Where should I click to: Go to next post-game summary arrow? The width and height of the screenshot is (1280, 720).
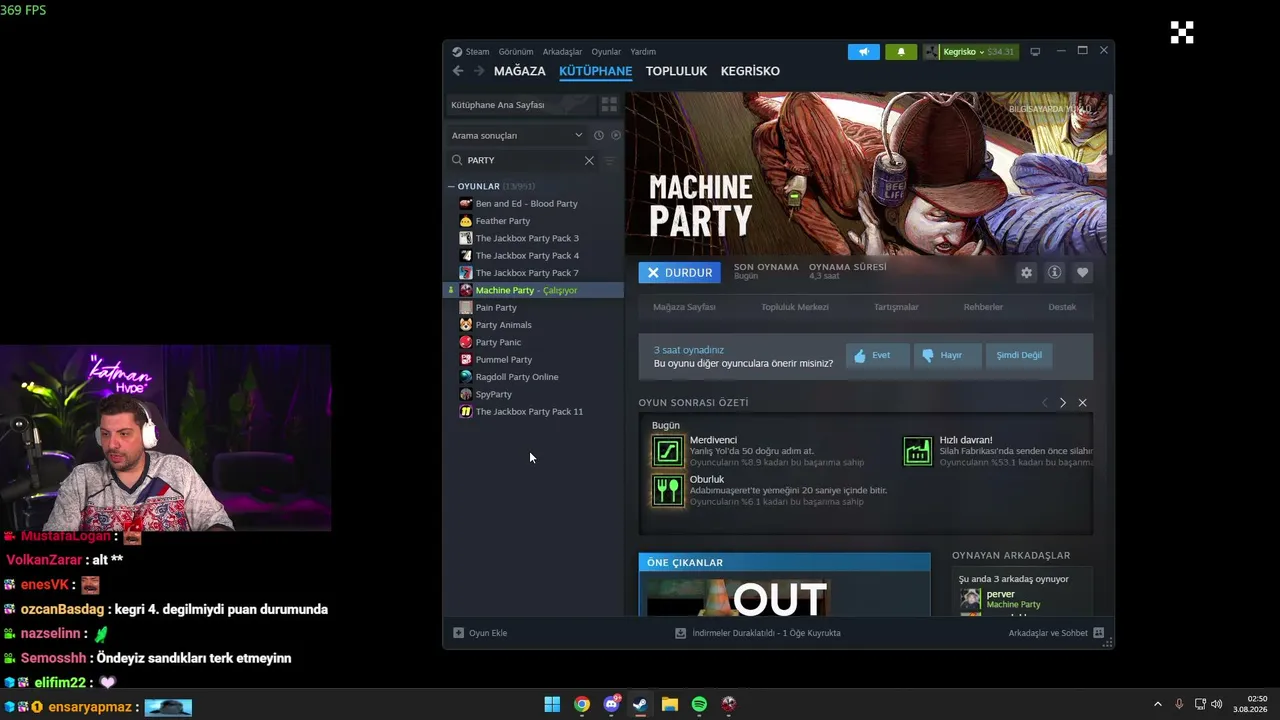click(1063, 403)
